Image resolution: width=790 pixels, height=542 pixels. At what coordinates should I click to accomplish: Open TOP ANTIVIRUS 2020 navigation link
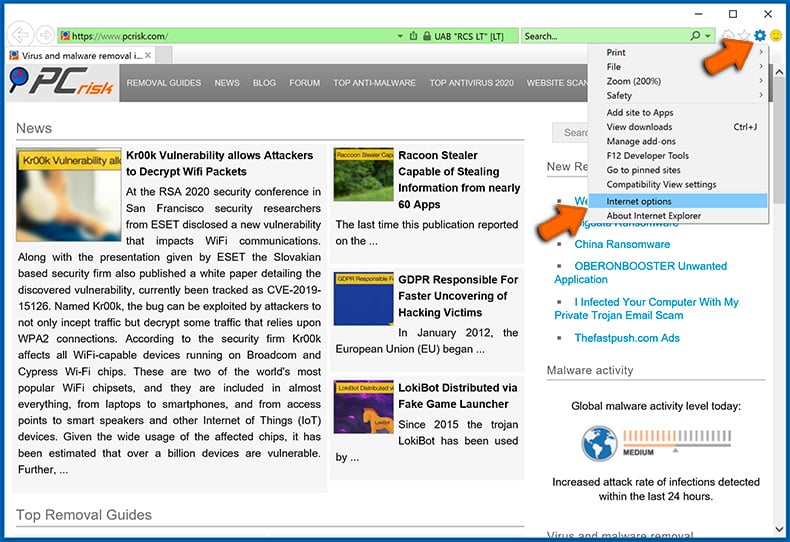pyautogui.click(x=472, y=83)
